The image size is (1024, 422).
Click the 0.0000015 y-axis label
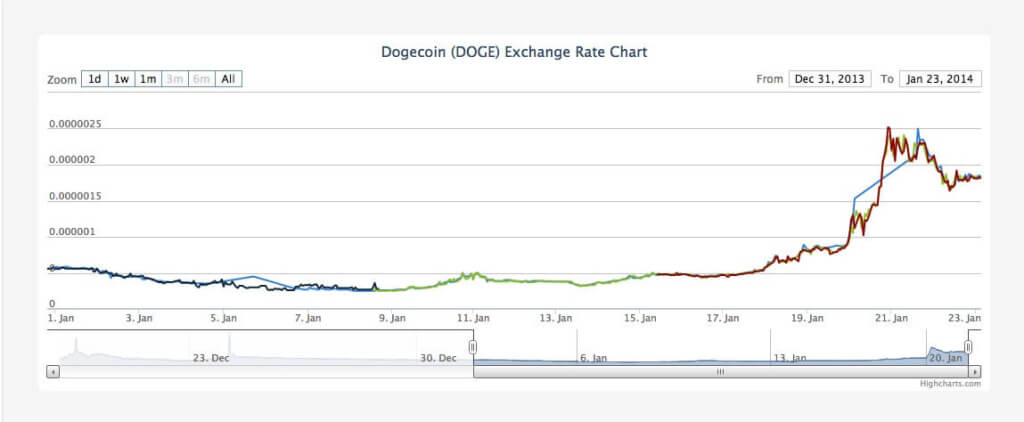pyautogui.click(x=73, y=197)
